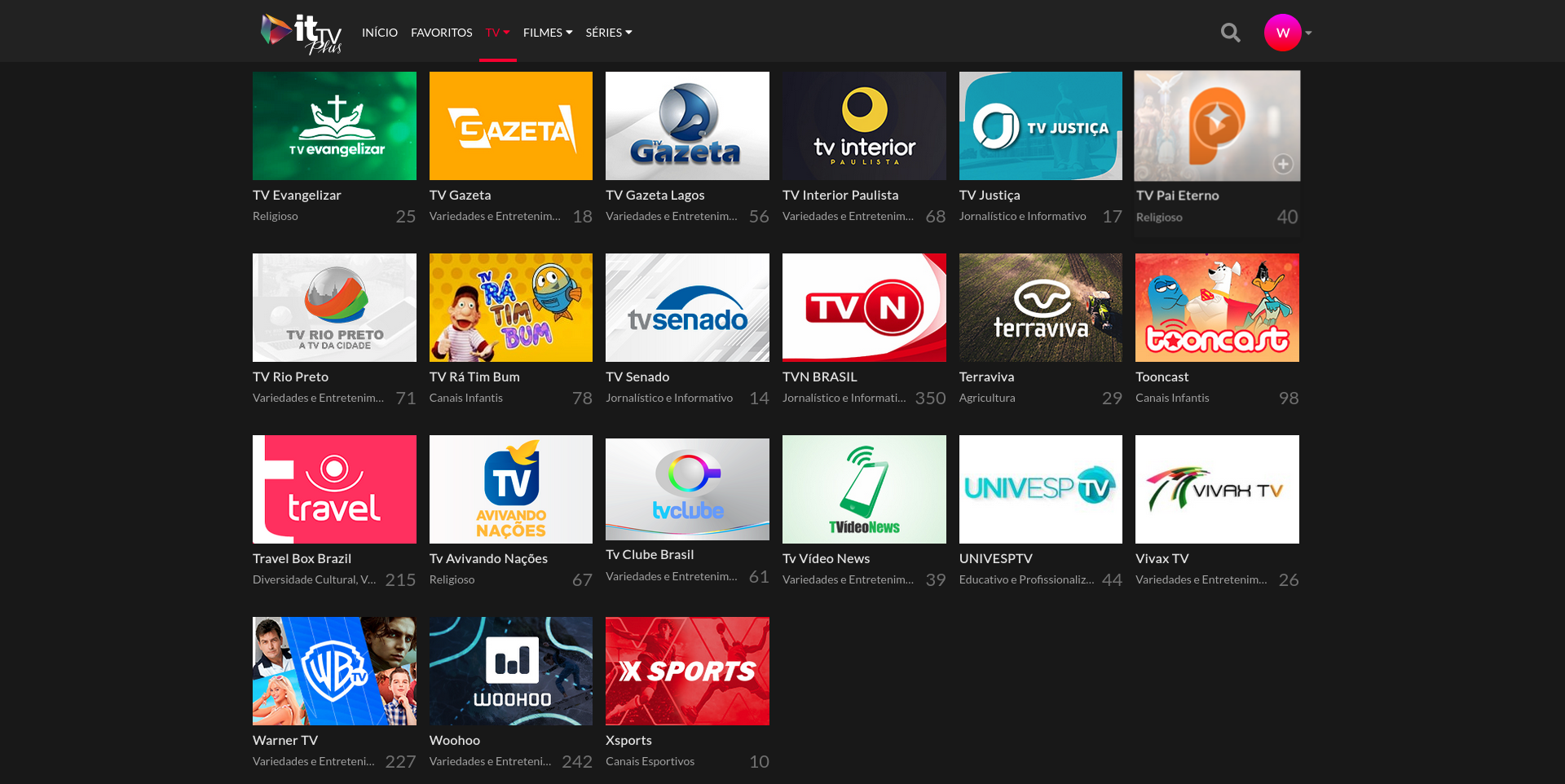Screen dimensions: 1565x784
Task: Click the Xsports title link
Action: [628, 741]
